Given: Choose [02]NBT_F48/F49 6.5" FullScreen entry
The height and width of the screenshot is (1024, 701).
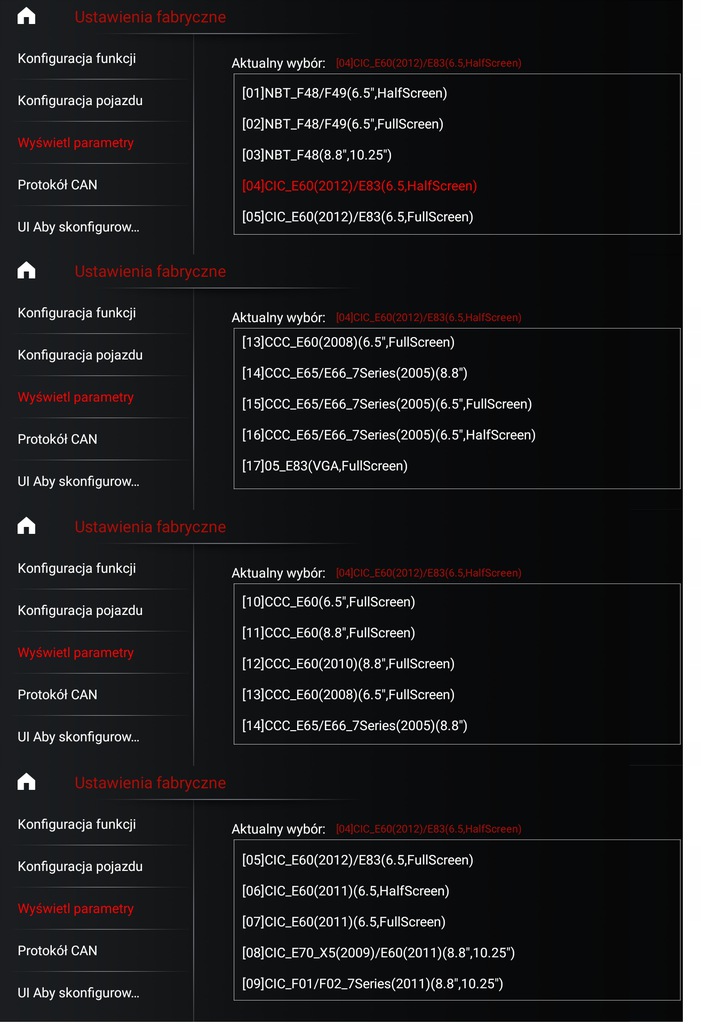Looking at the screenshot, I should (x=342, y=124).
